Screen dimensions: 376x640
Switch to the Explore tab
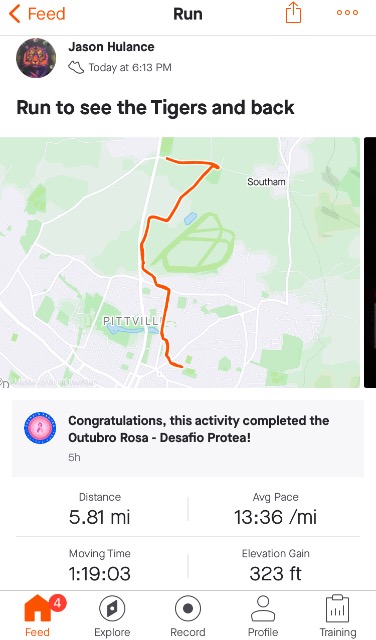tap(112, 616)
